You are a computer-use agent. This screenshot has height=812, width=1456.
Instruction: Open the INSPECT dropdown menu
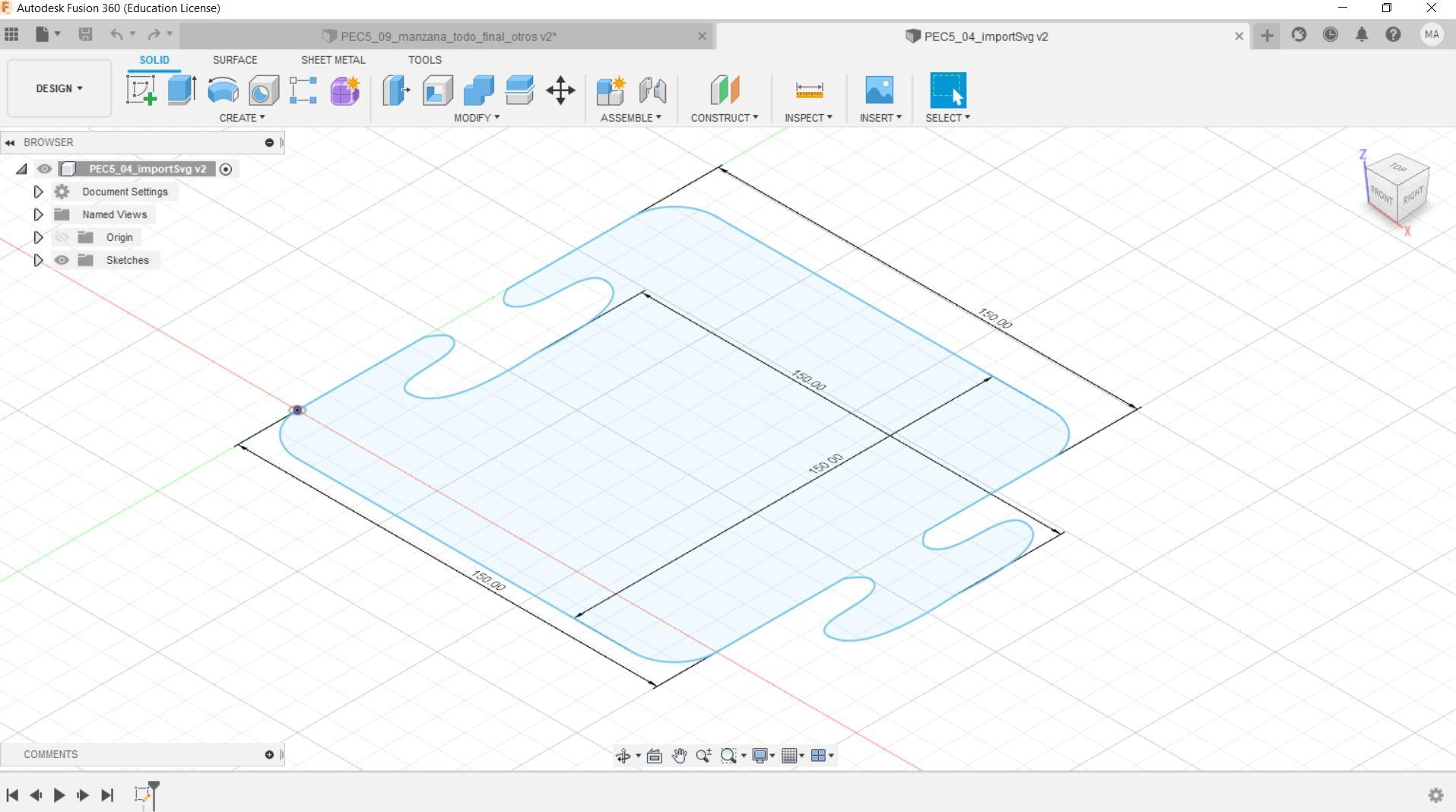[x=808, y=118]
